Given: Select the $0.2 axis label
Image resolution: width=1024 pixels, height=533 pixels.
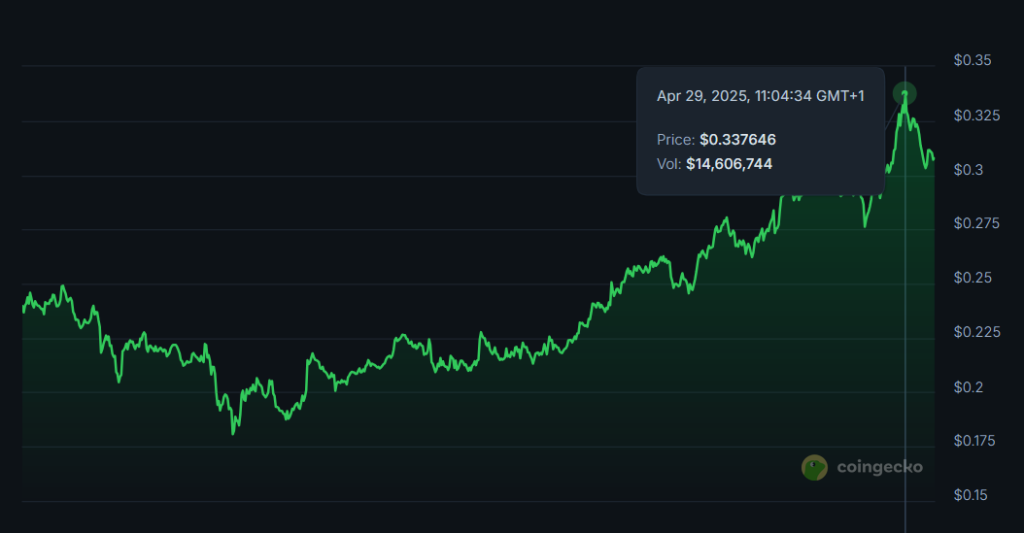Looking at the screenshot, I should 967,387.
